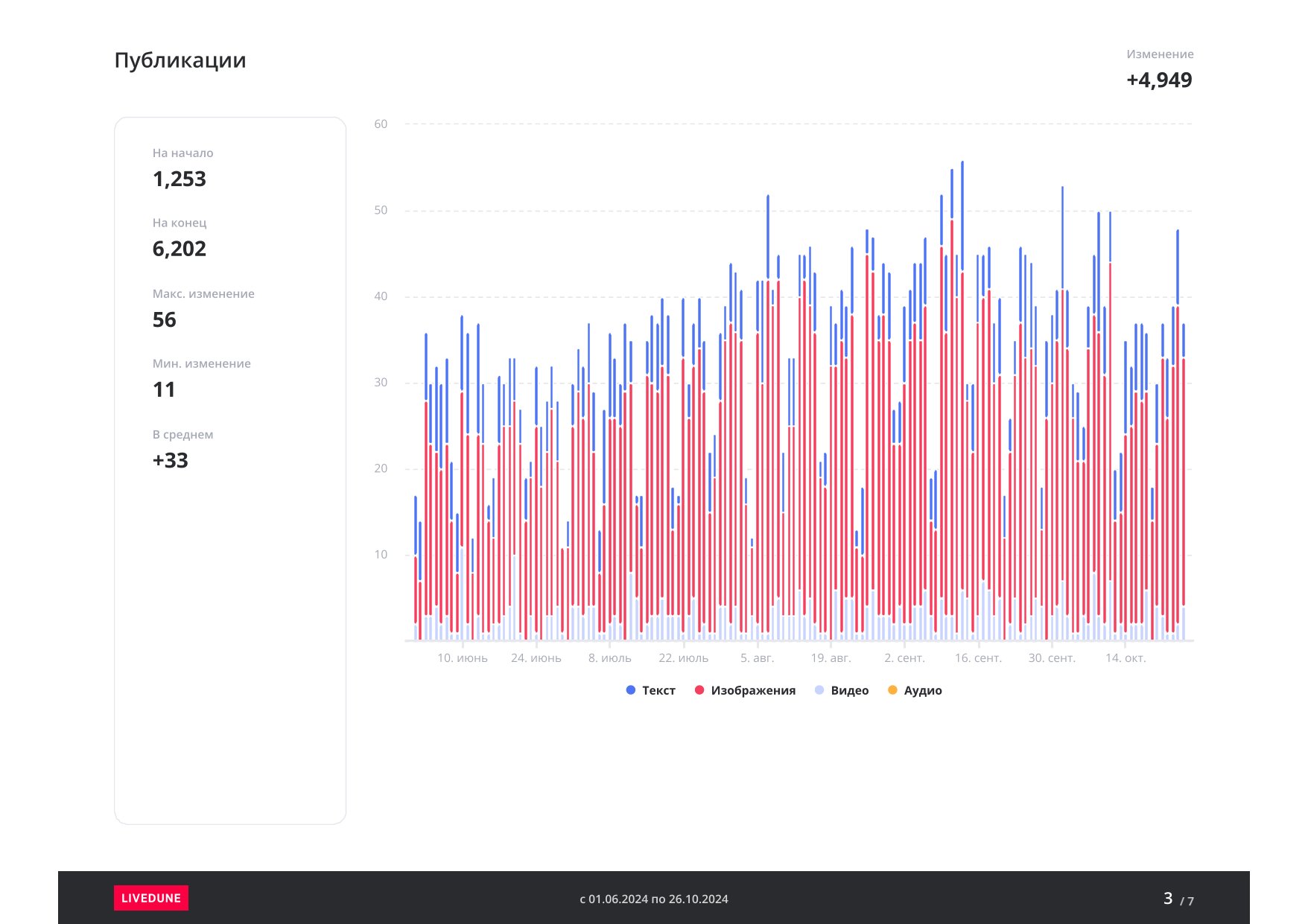Click the 24. июнь axis label

tap(536, 658)
